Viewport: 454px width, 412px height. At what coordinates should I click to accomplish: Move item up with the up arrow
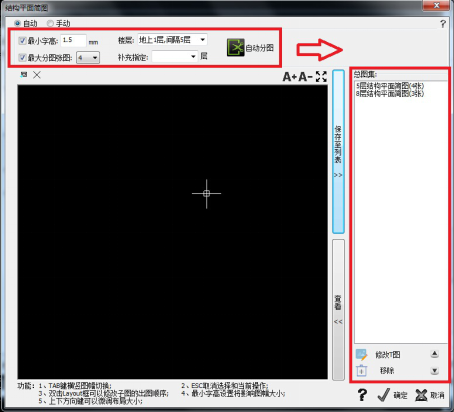click(434, 354)
